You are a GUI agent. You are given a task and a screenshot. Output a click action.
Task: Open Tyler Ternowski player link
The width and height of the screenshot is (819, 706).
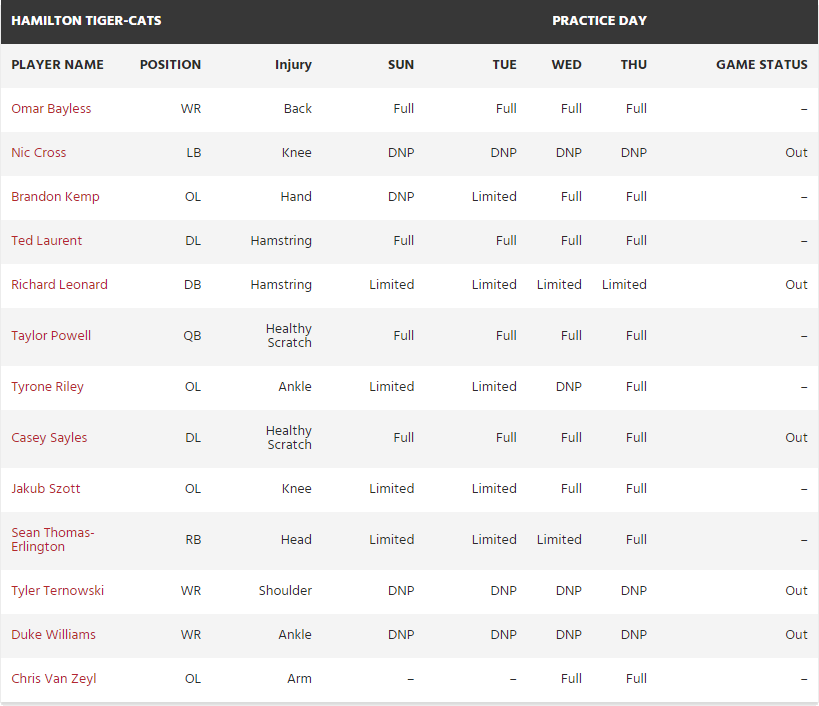[x=57, y=591]
